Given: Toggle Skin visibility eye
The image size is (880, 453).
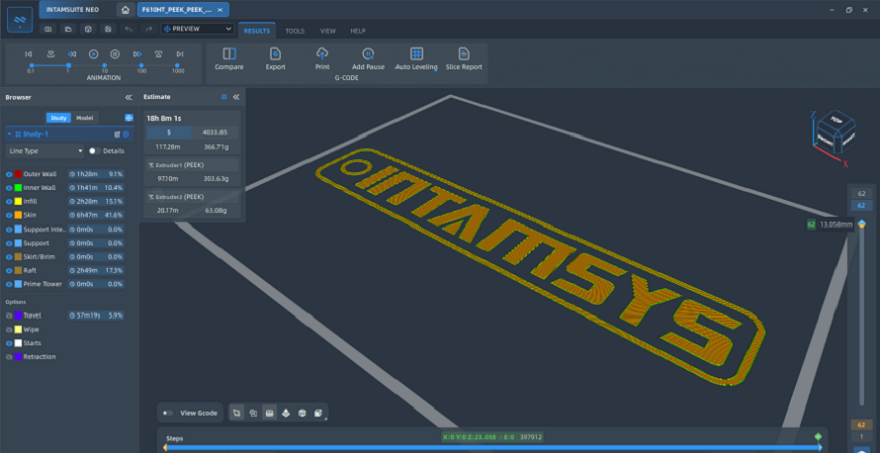Looking at the screenshot, I should pyautogui.click(x=9, y=215).
